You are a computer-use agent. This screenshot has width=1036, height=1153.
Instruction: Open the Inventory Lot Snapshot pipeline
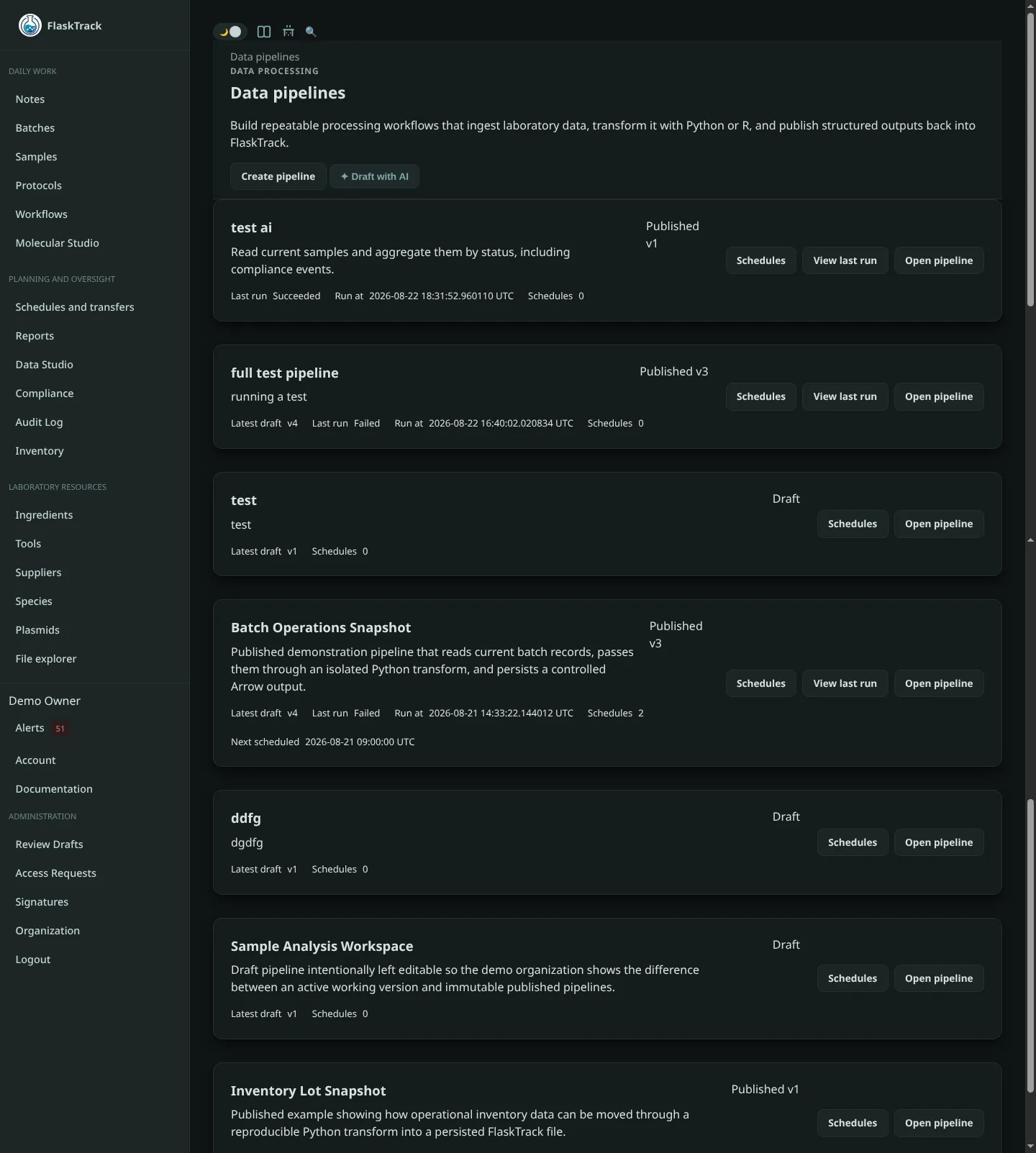[938, 1123]
